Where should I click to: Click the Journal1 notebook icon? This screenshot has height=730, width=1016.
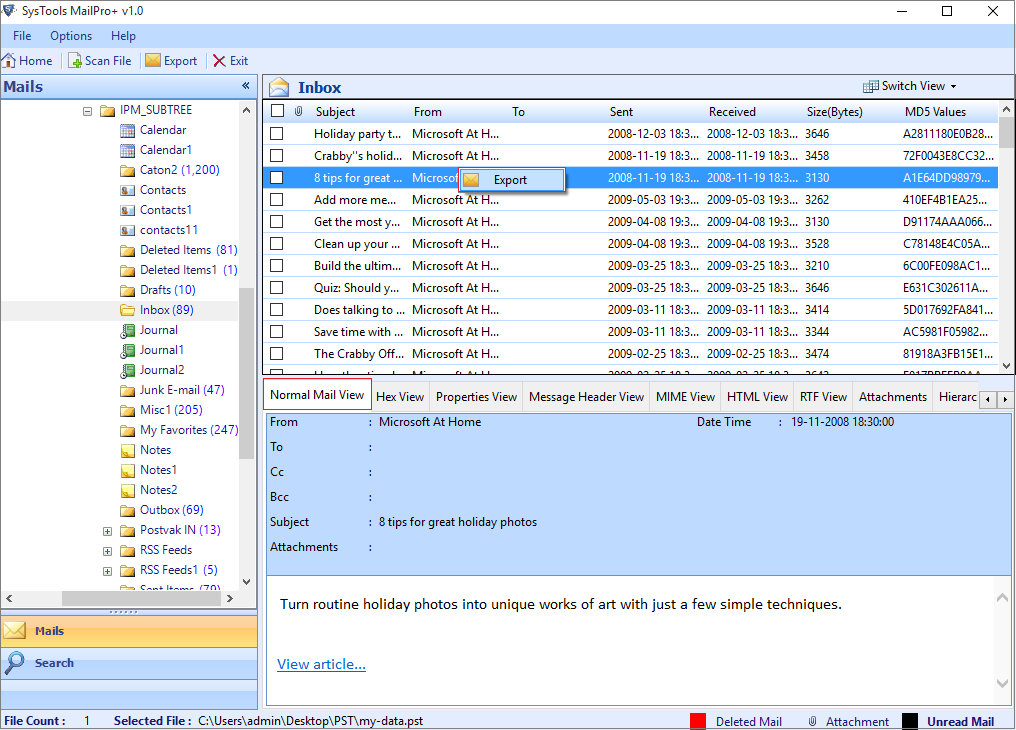tap(128, 351)
